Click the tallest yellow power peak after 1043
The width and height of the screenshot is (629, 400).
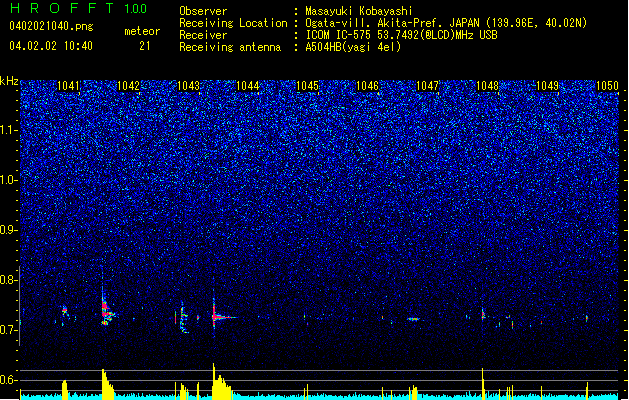click(x=221, y=381)
